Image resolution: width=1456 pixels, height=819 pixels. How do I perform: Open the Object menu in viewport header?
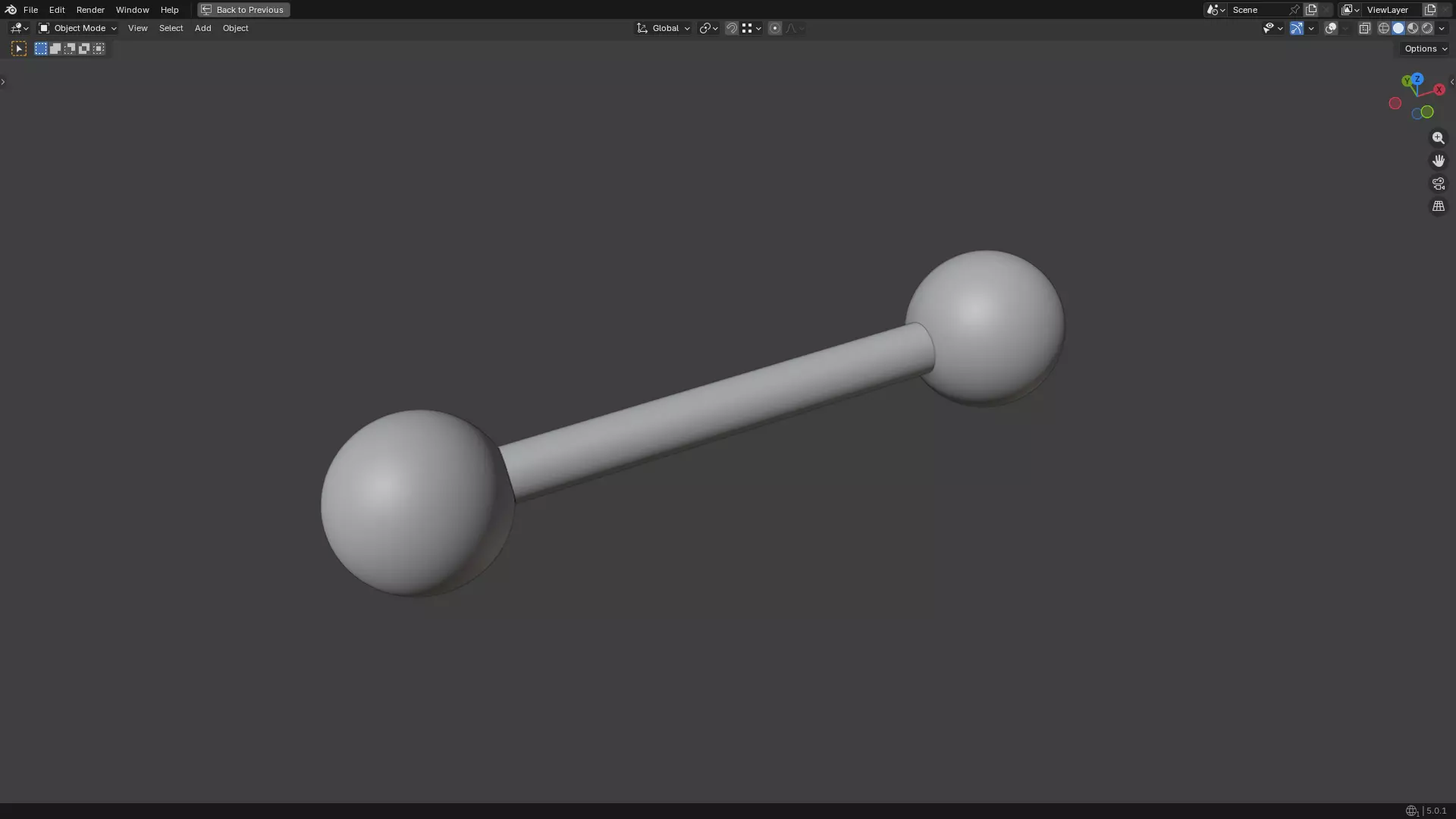[235, 28]
